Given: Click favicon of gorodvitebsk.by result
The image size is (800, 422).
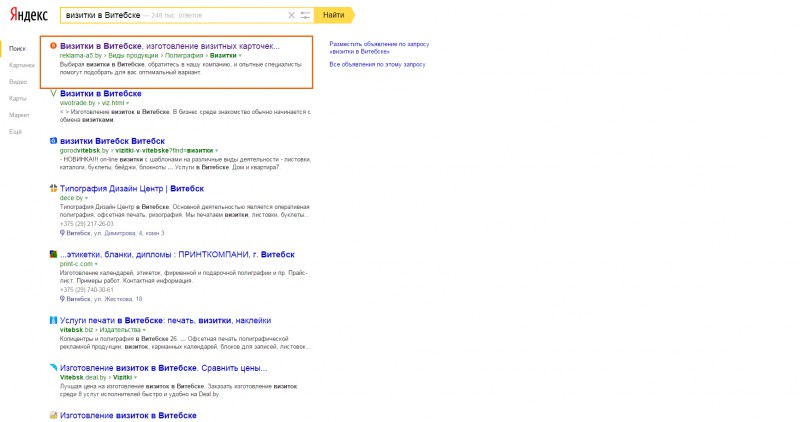Looking at the screenshot, I should pyautogui.click(x=53, y=141).
